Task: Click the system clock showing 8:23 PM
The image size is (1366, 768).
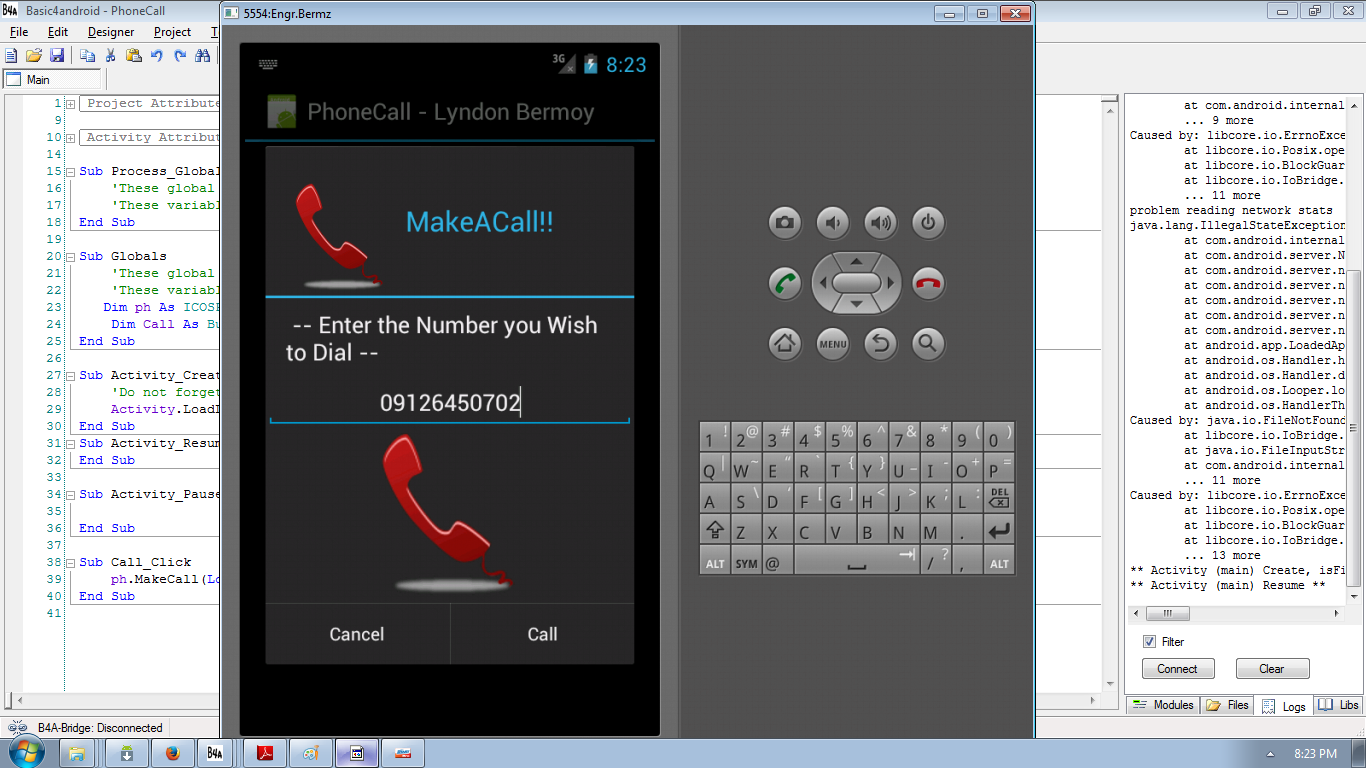Action: [1315, 753]
